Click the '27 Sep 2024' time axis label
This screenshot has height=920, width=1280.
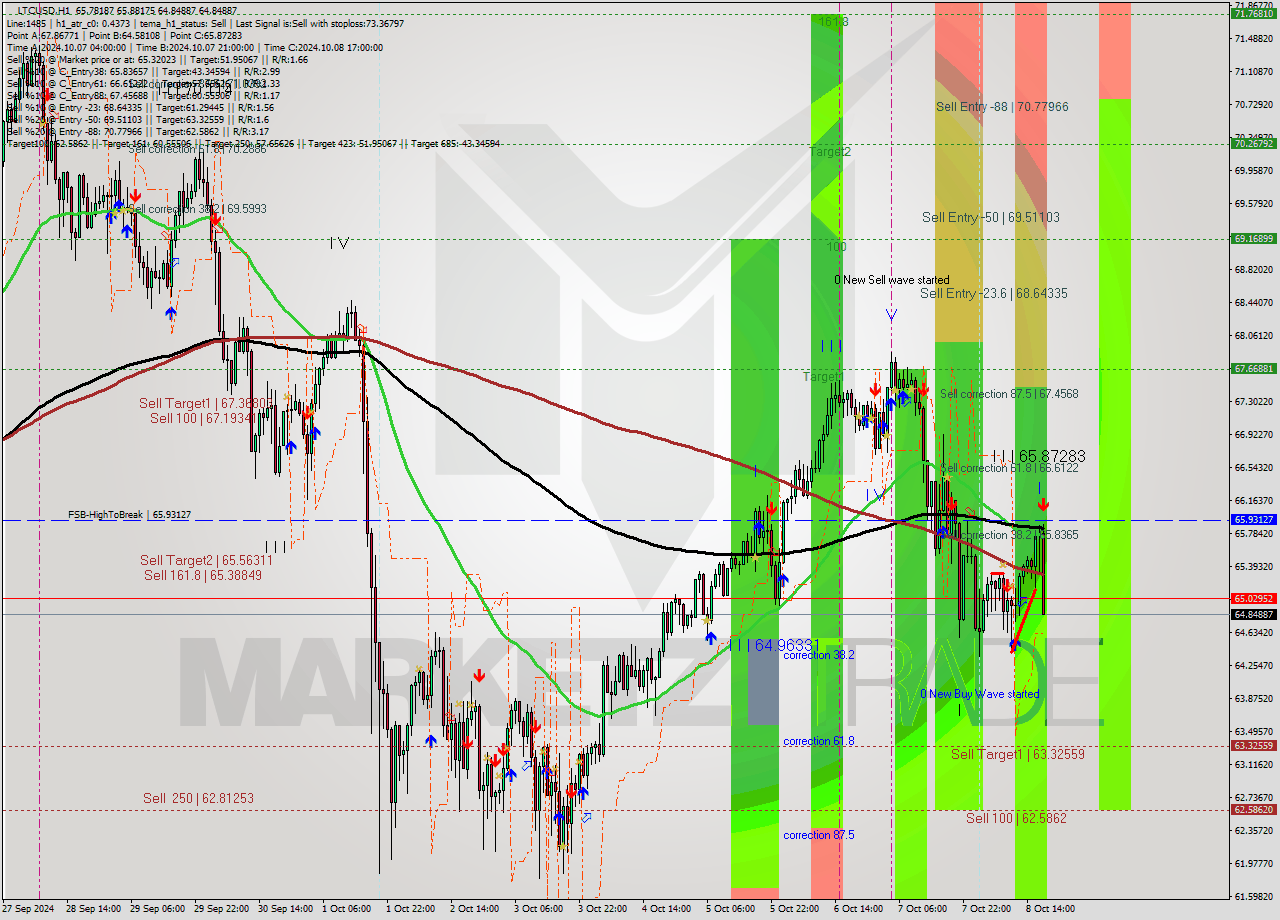(29, 909)
